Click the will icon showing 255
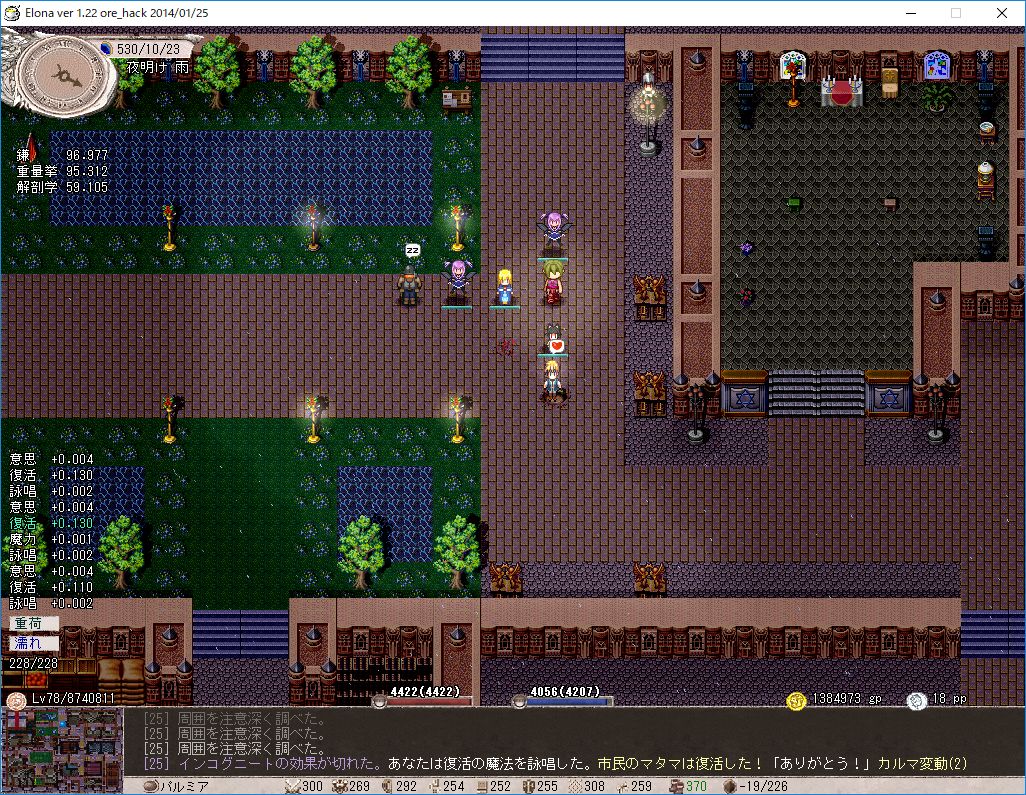1026x795 pixels. tap(528, 786)
